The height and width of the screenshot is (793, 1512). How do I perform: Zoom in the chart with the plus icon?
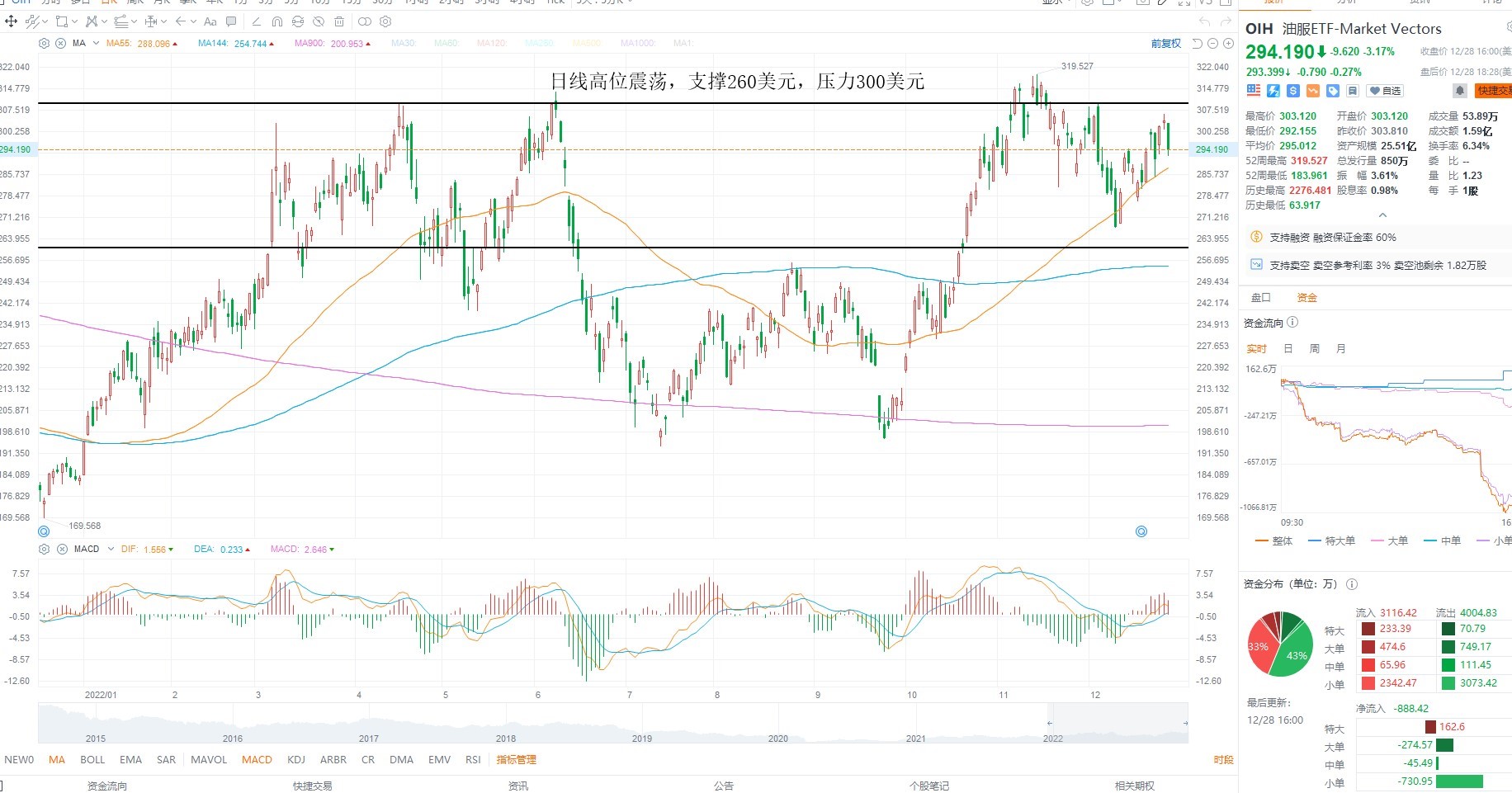click(x=1228, y=43)
